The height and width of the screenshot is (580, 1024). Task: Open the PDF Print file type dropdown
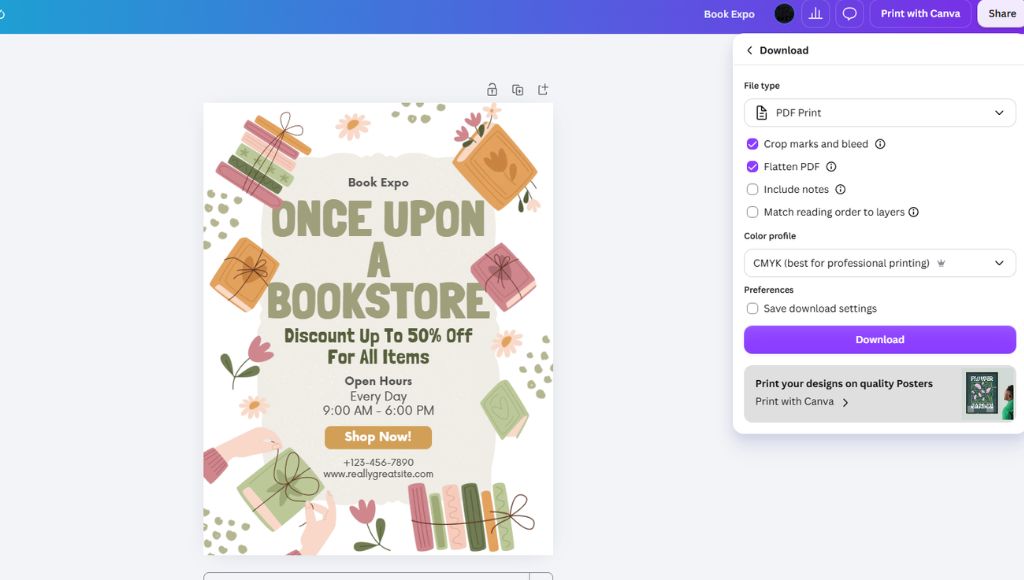tap(880, 112)
